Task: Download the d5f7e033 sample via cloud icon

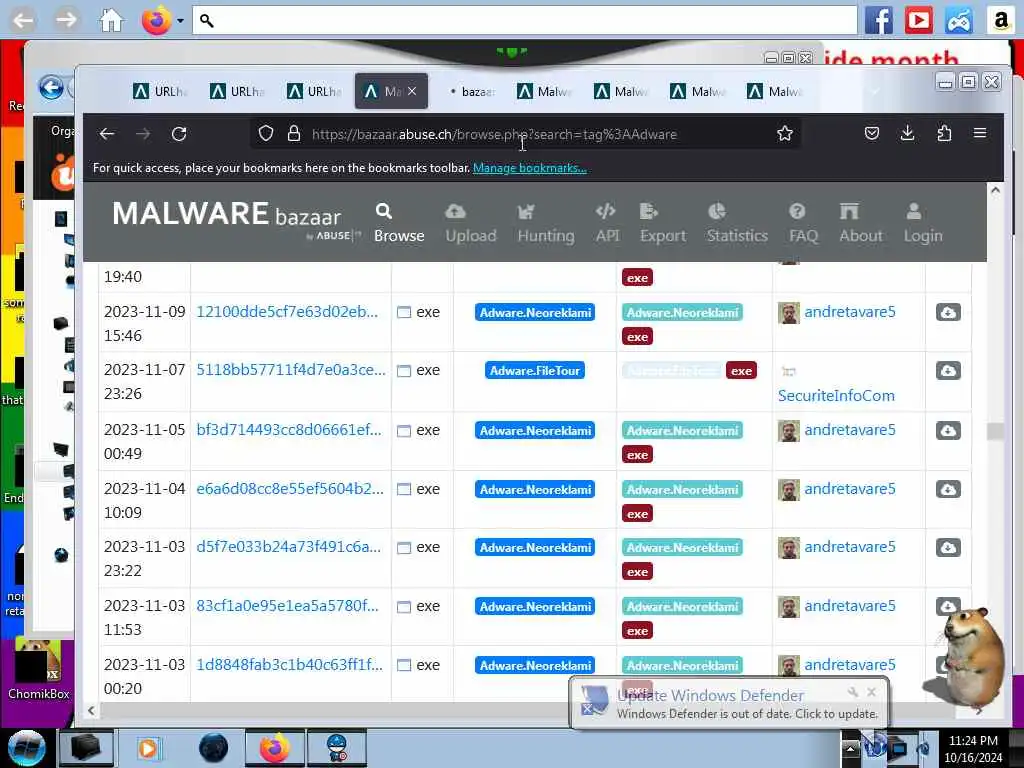Action: tap(948, 547)
